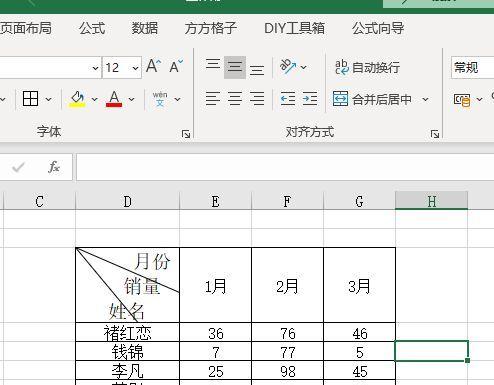
Task: Select the cell with value 45
Action: pyautogui.click(x=359, y=370)
